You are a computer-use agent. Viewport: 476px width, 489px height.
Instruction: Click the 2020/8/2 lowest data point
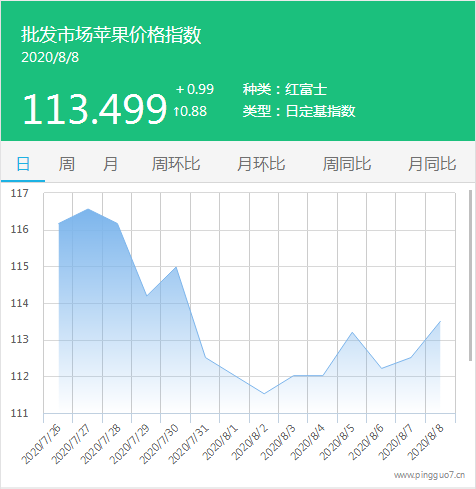[264, 394]
